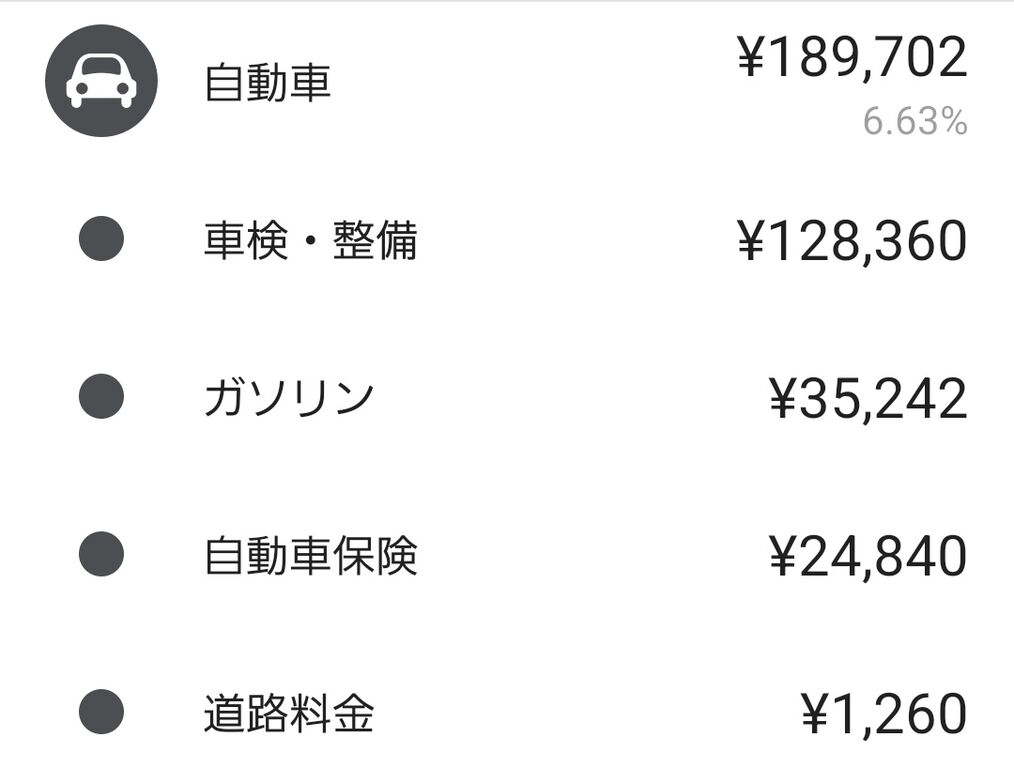Select the bullet beside 道路料金
This screenshot has width=1014, height=768.
point(102,712)
